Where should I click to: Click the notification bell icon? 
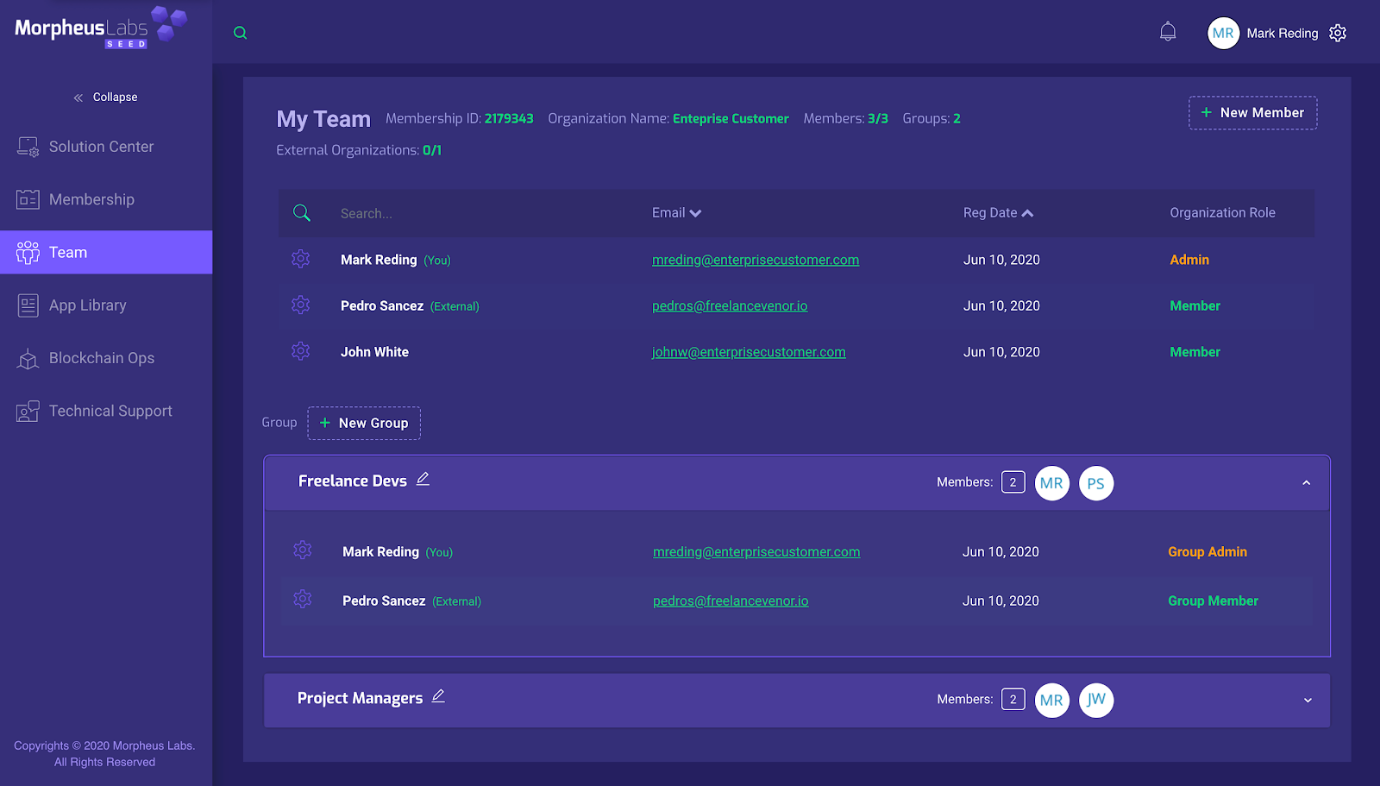pos(1167,31)
